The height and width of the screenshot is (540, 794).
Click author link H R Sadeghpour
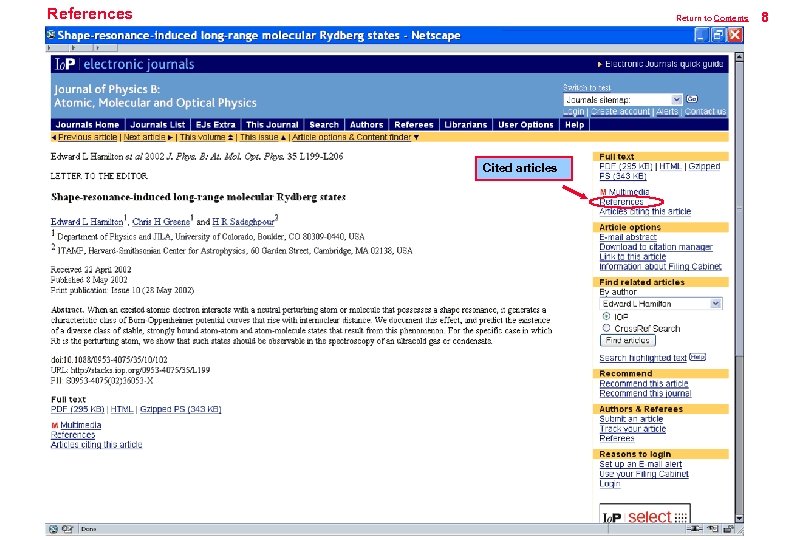[243, 222]
